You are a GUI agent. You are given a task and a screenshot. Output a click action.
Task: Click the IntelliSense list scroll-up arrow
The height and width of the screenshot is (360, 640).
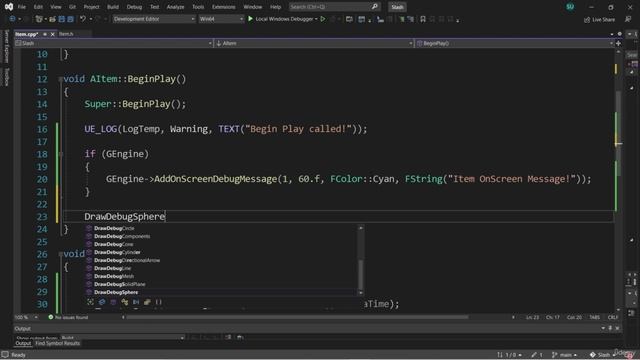pos(360,228)
